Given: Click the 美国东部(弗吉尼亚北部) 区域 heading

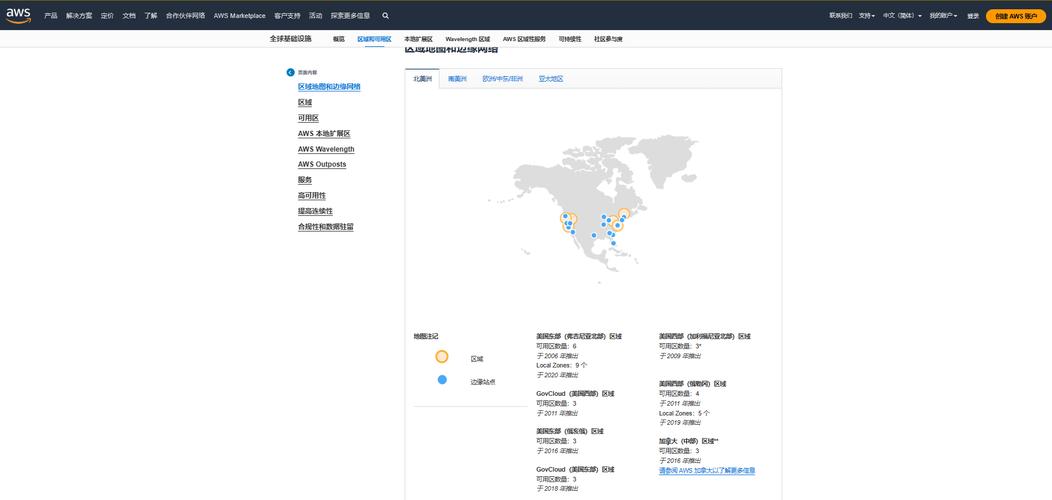Looking at the screenshot, I should click(x=579, y=336).
